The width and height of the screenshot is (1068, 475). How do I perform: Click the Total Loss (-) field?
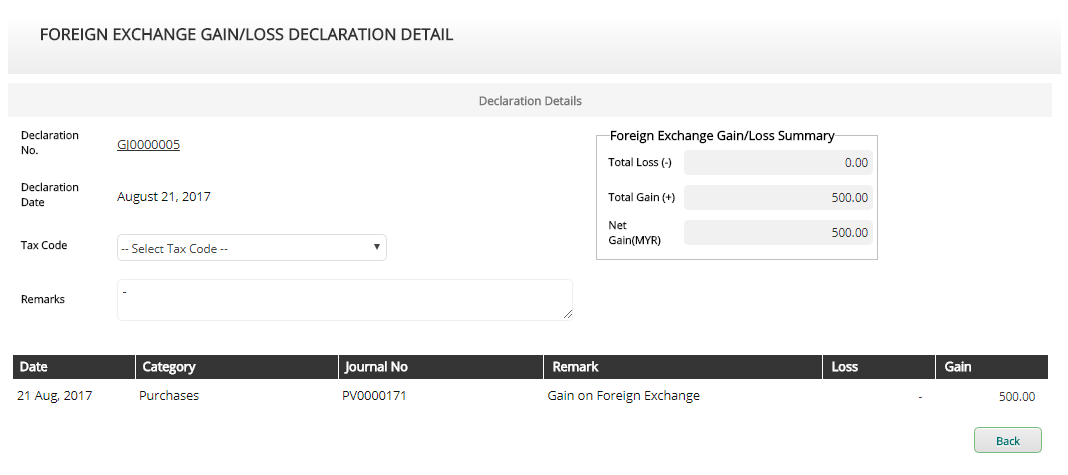tap(778, 162)
